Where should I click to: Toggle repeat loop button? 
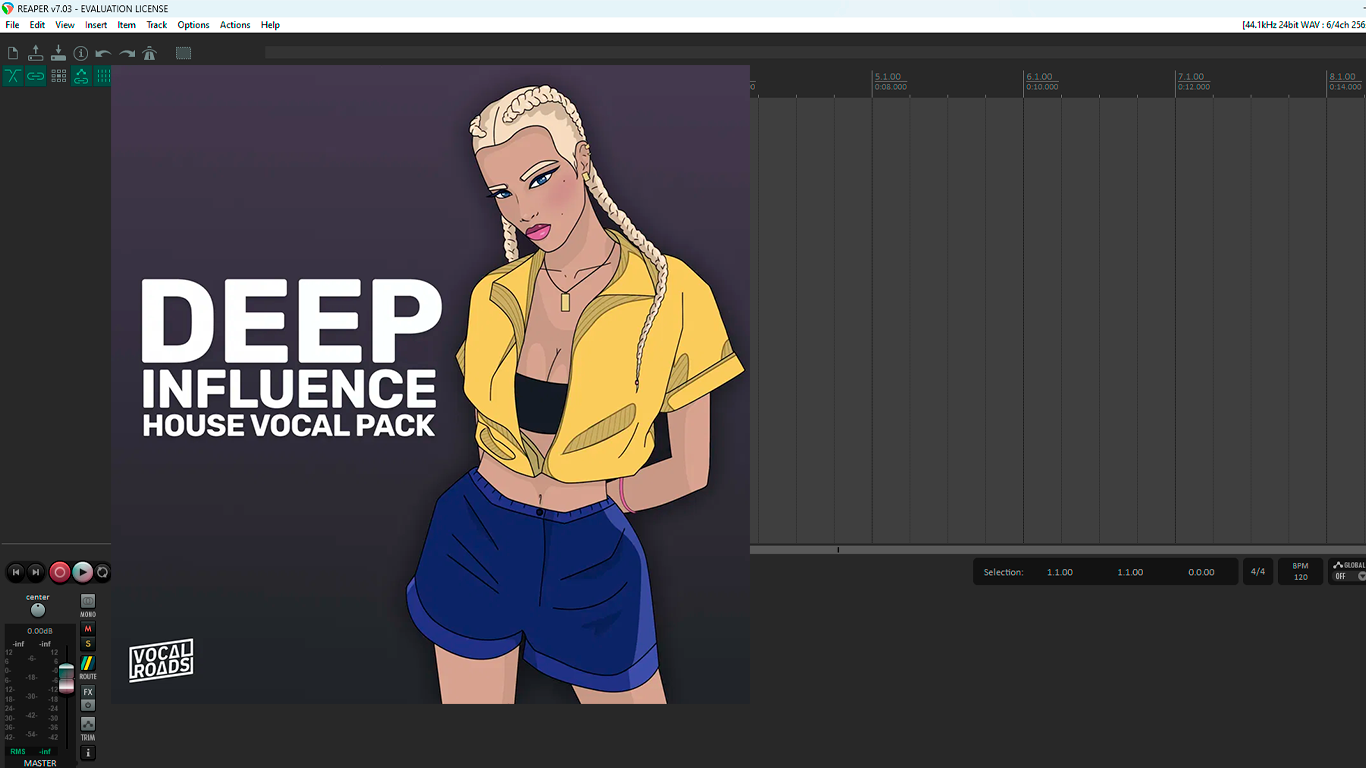tap(102, 572)
